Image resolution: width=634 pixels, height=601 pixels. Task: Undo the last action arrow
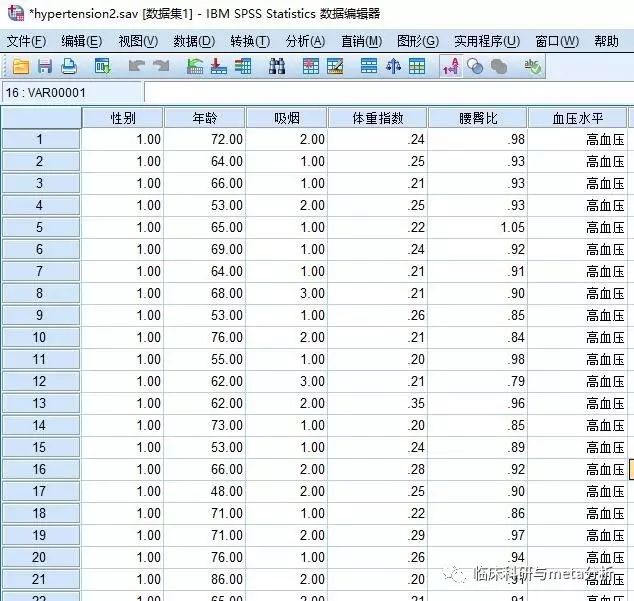pos(137,66)
